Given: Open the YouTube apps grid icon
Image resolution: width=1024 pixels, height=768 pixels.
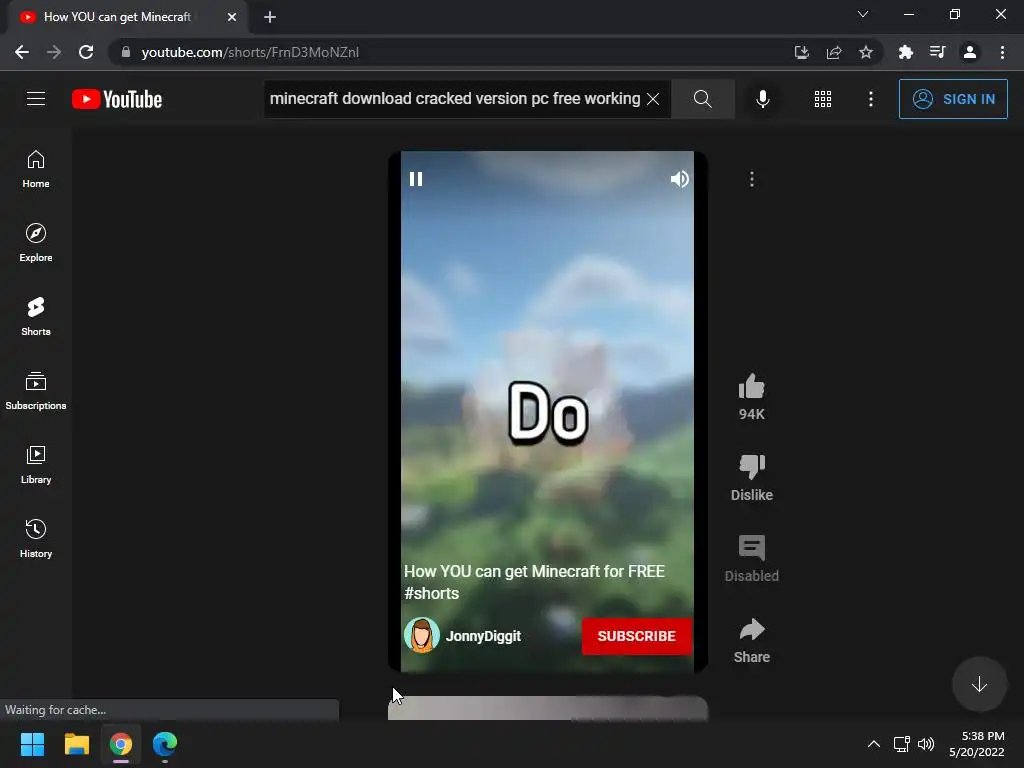Looking at the screenshot, I should 823,99.
